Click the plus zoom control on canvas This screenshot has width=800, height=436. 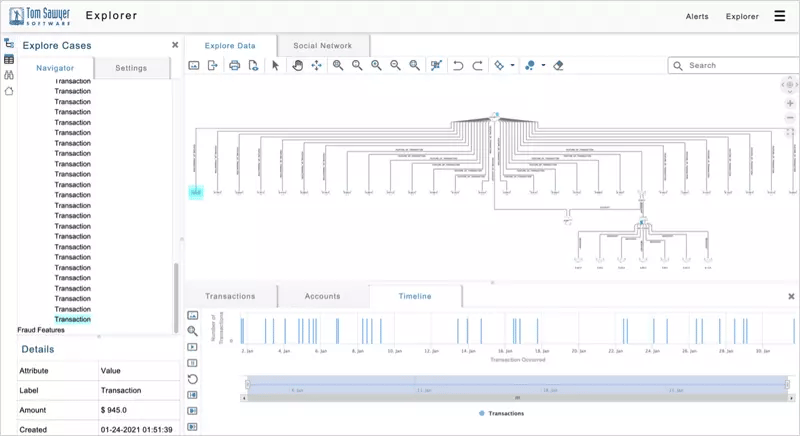pyautogui.click(x=790, y=103)
